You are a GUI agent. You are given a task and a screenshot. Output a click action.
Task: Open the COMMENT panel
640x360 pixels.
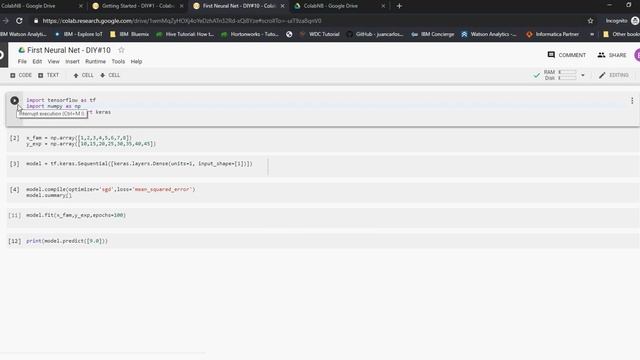(x=567, y=55)
